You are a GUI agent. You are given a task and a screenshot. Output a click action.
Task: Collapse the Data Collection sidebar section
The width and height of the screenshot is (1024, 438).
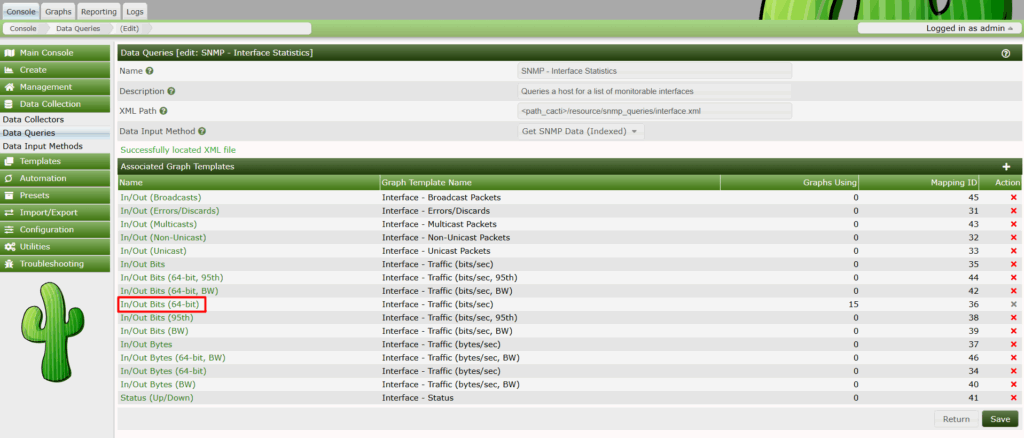point(56,104)
